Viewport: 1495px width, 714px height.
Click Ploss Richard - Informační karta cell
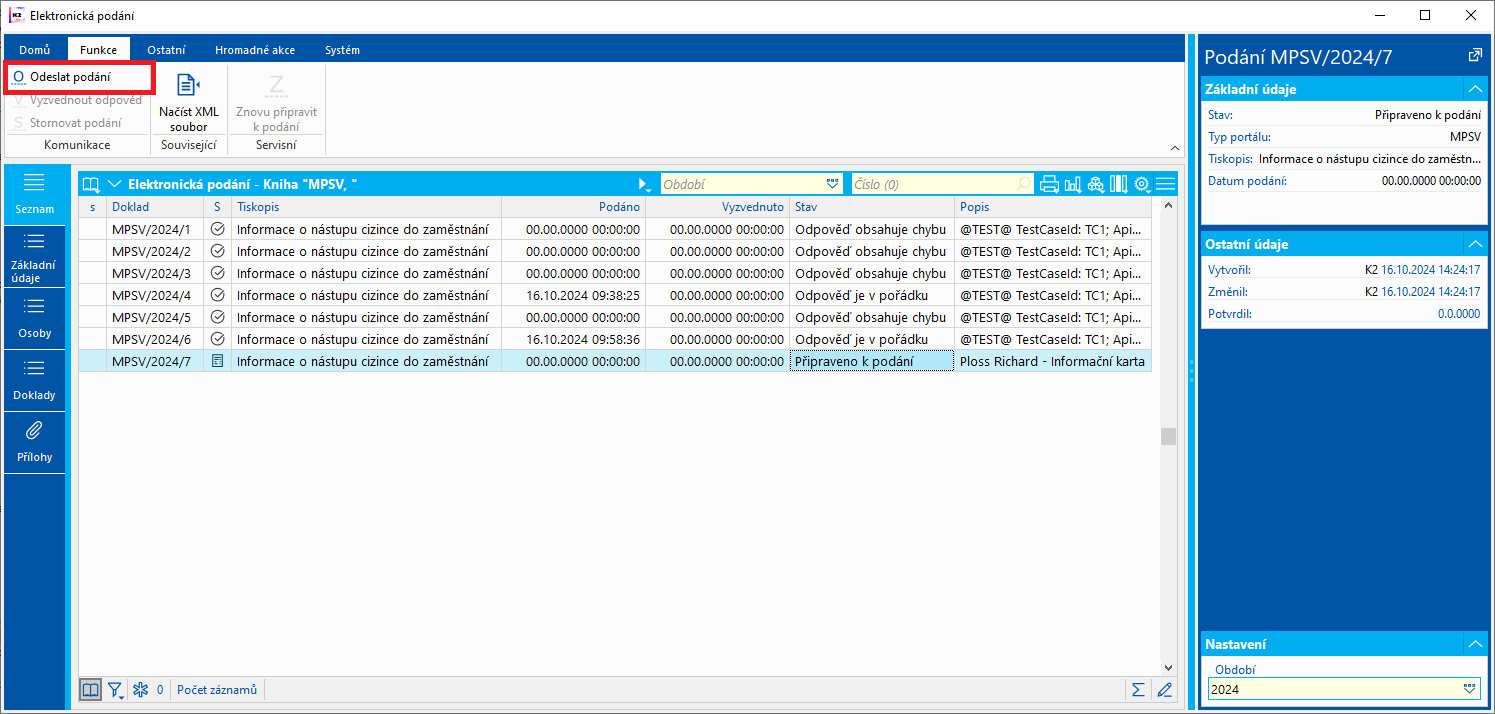1052,361
